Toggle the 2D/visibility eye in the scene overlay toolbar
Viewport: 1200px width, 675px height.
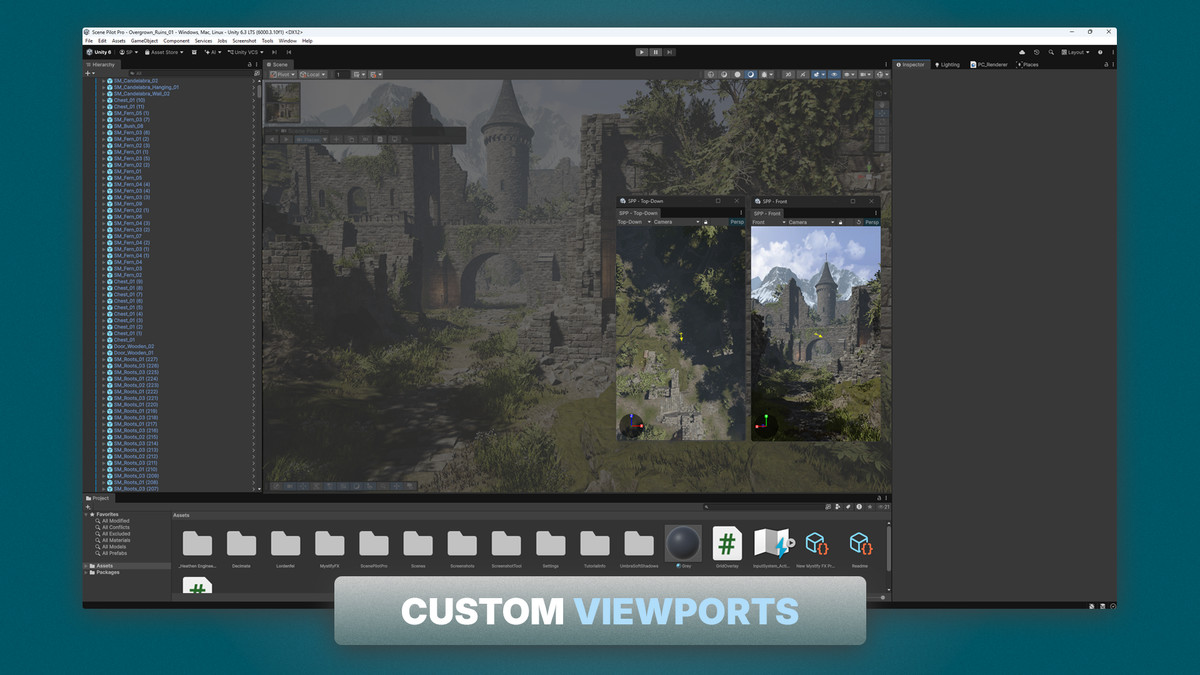(834, 74)
